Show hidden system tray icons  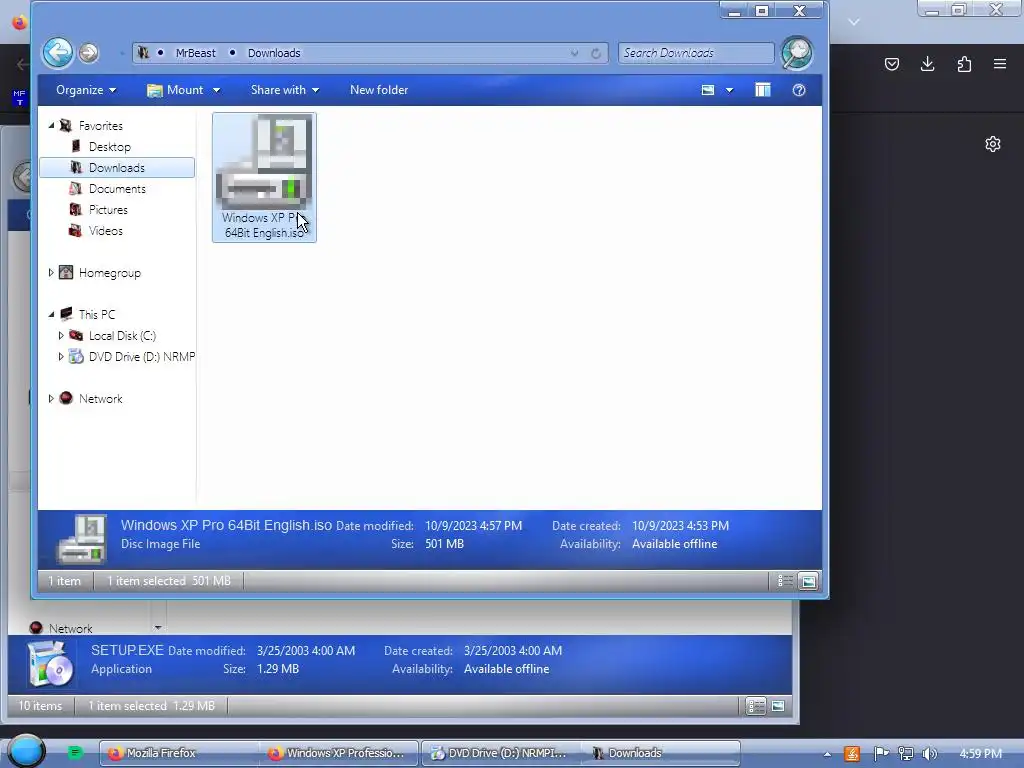(x=827, y=754)
